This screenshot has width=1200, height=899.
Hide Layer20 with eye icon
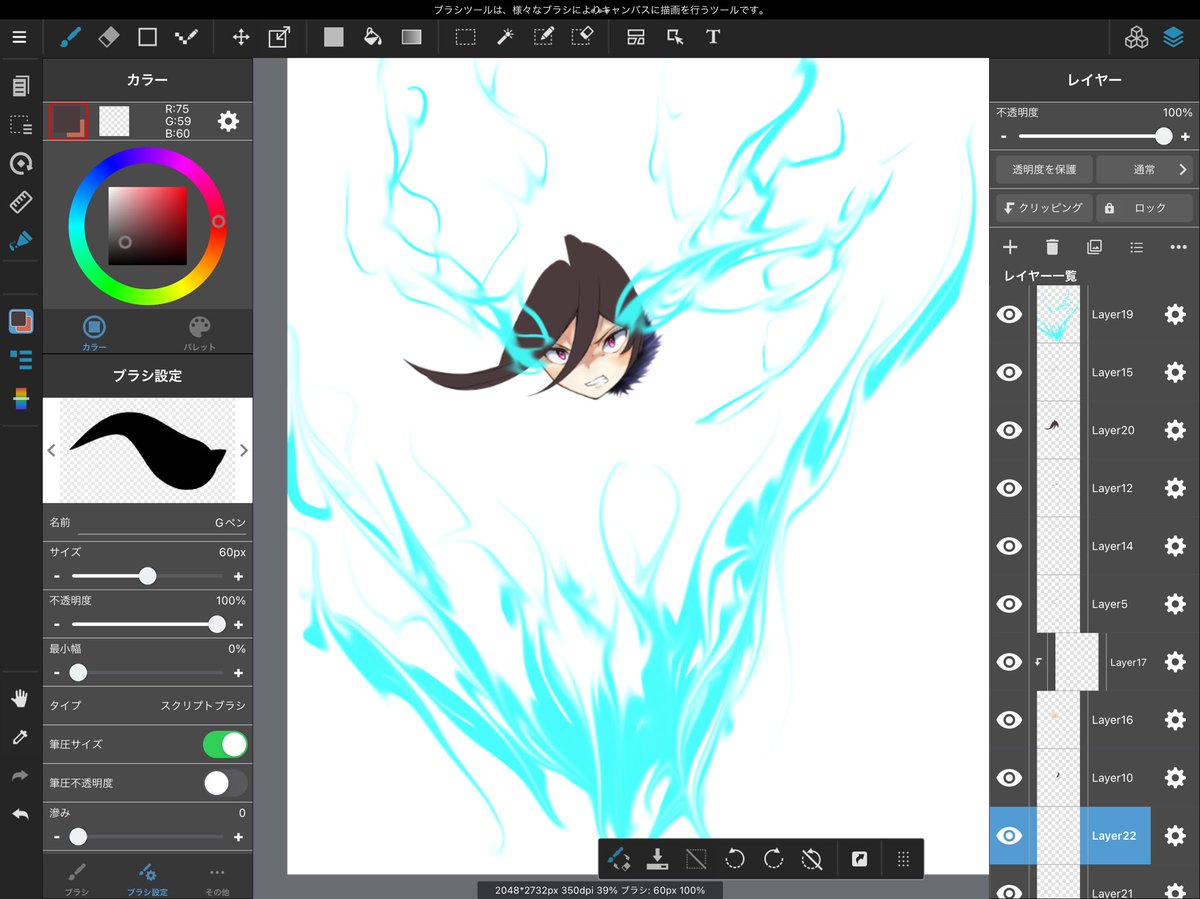click(x=1010, y=430)
